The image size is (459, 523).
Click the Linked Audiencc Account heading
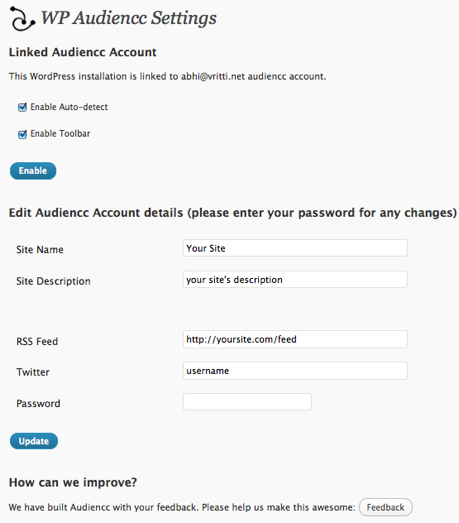[83, 52]
